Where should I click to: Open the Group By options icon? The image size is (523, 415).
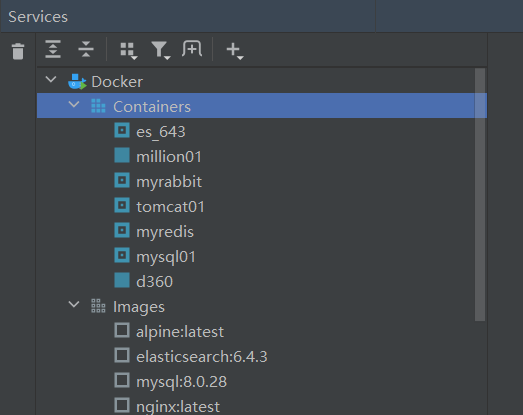point(129,51)
